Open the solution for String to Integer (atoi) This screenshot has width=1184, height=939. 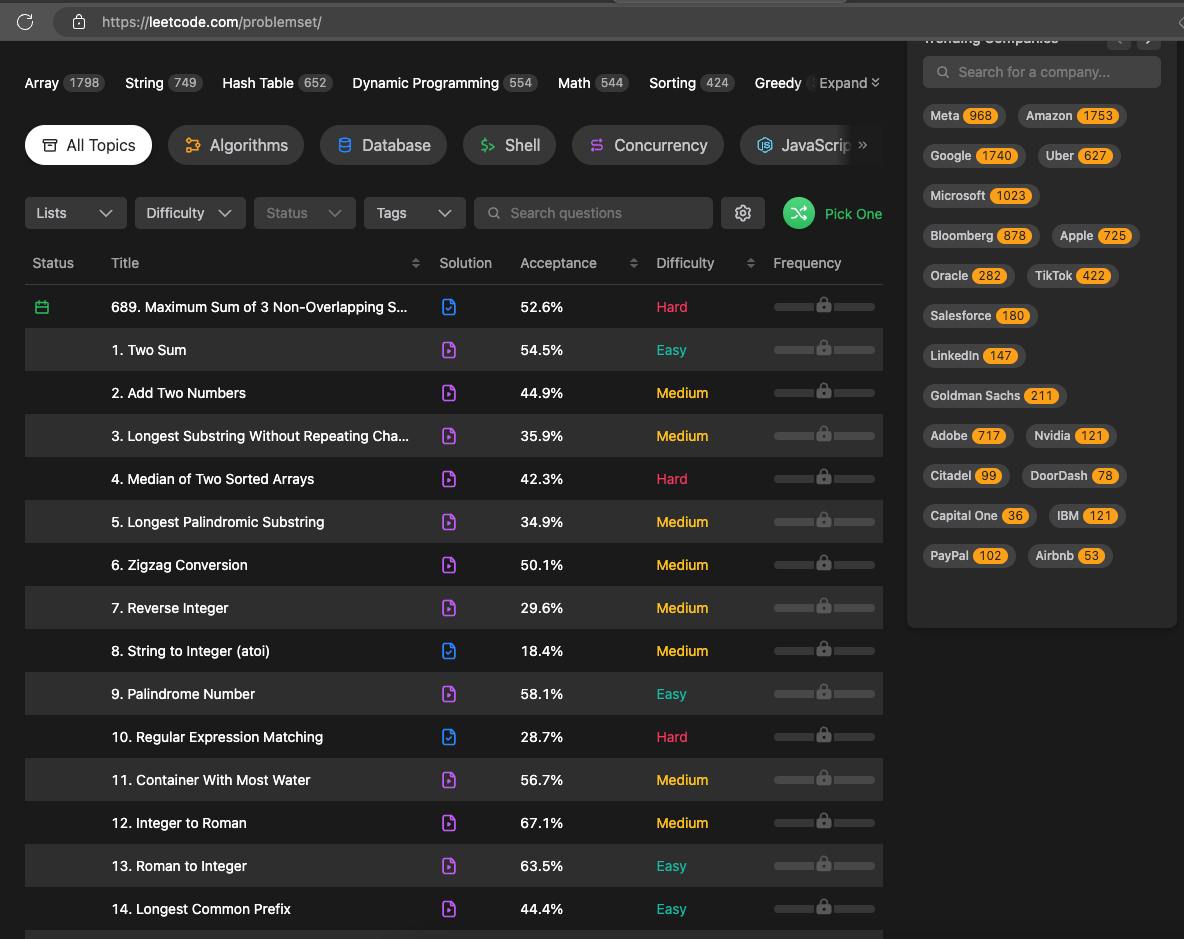449,651
